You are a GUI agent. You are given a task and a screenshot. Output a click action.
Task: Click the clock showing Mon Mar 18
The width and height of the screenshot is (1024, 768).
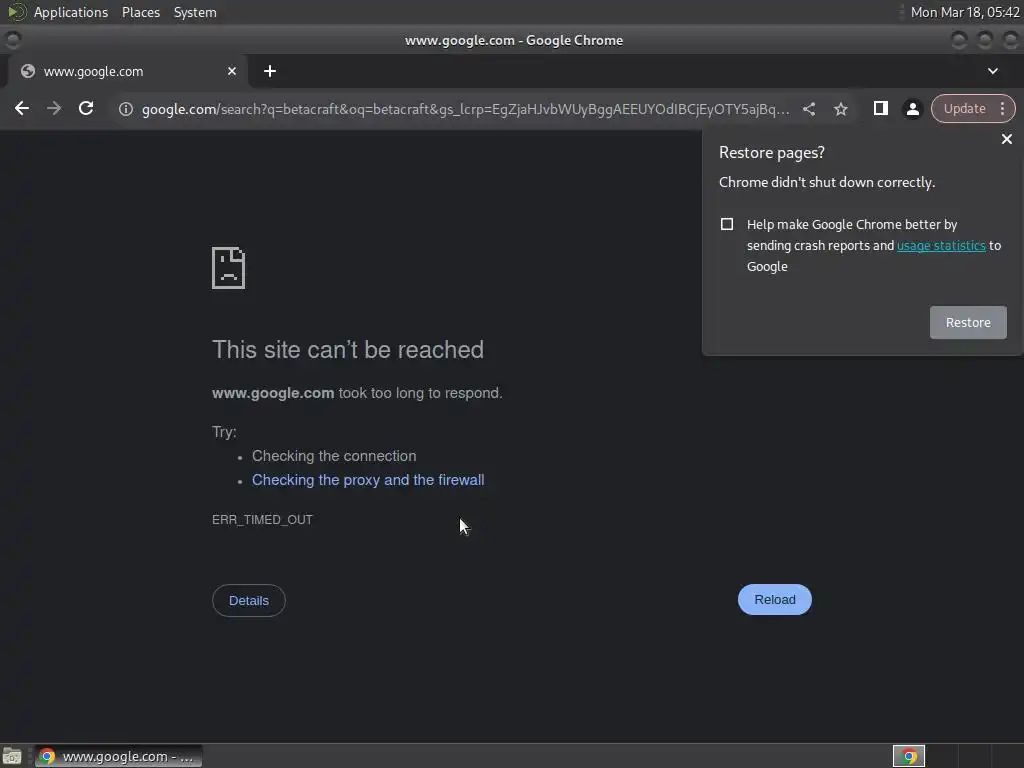pyautogui.click(x=965, y=12)
